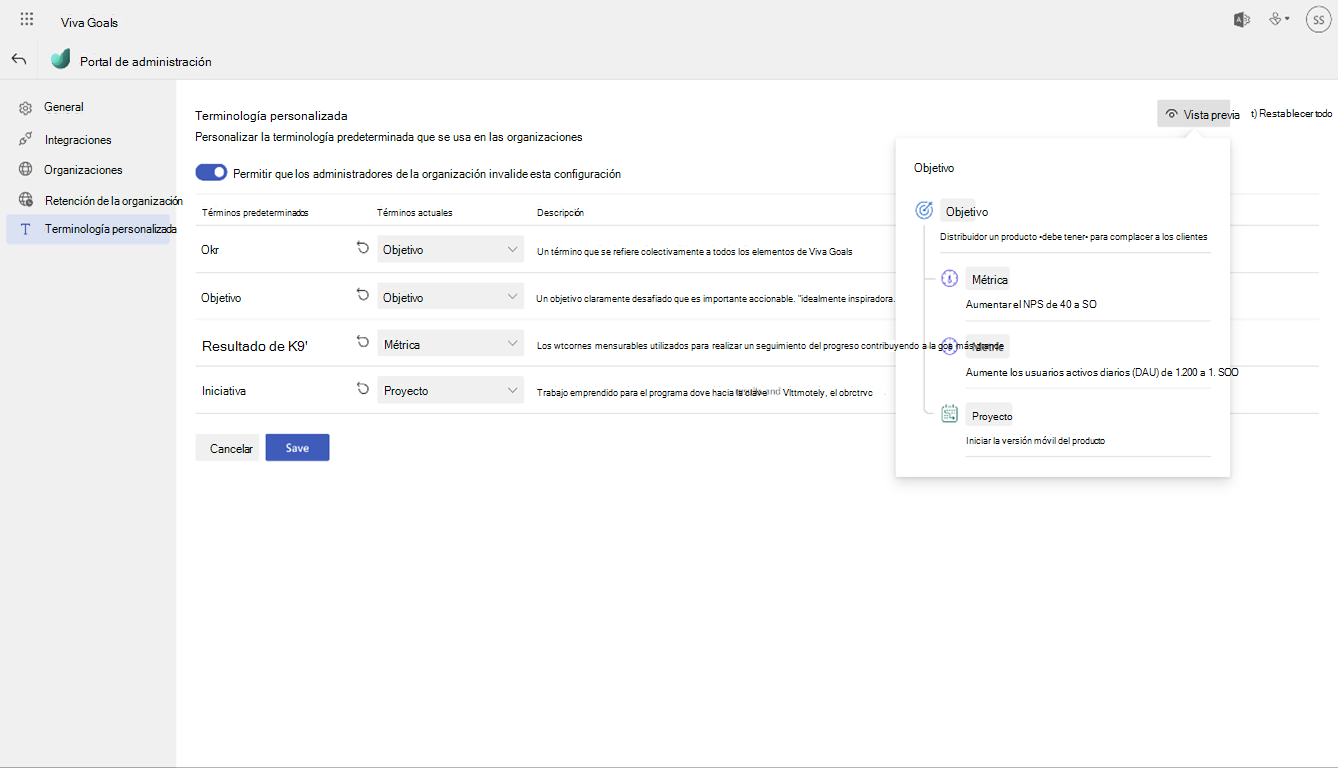The width and height of the screenshot is (1338, 768).
Task: Click the Métrica label in preview
Action: click(989, 279)
